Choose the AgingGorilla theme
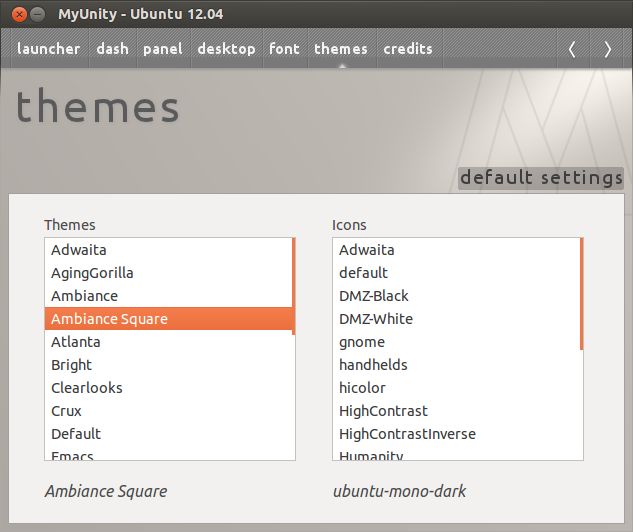Screen dimensions: 633x532 pos(168,273)
